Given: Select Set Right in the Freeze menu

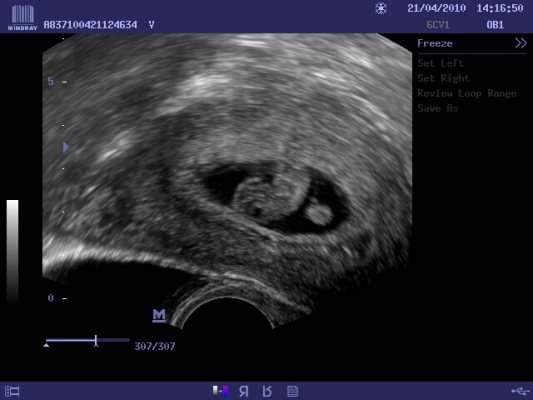Looking at the screenshot, I should click(444, 78).
